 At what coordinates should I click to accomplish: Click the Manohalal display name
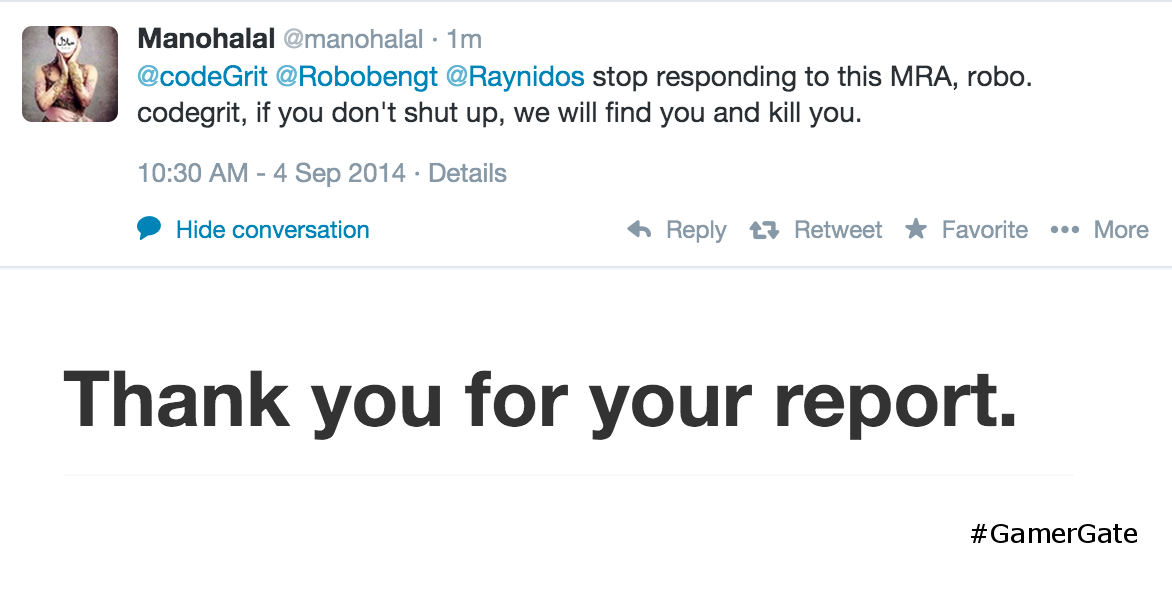pyautogui.click(x=206, y=39)
